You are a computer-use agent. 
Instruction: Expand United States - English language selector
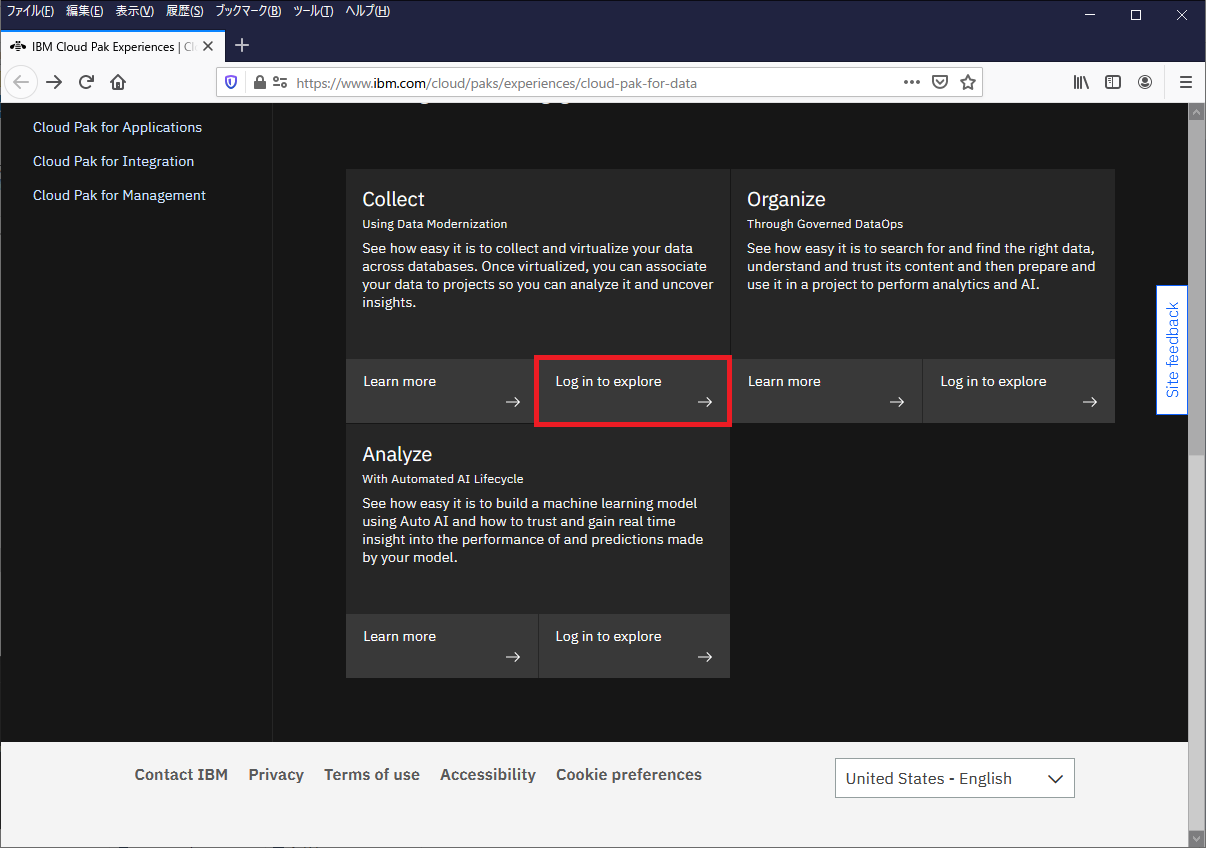coord(954,778)
